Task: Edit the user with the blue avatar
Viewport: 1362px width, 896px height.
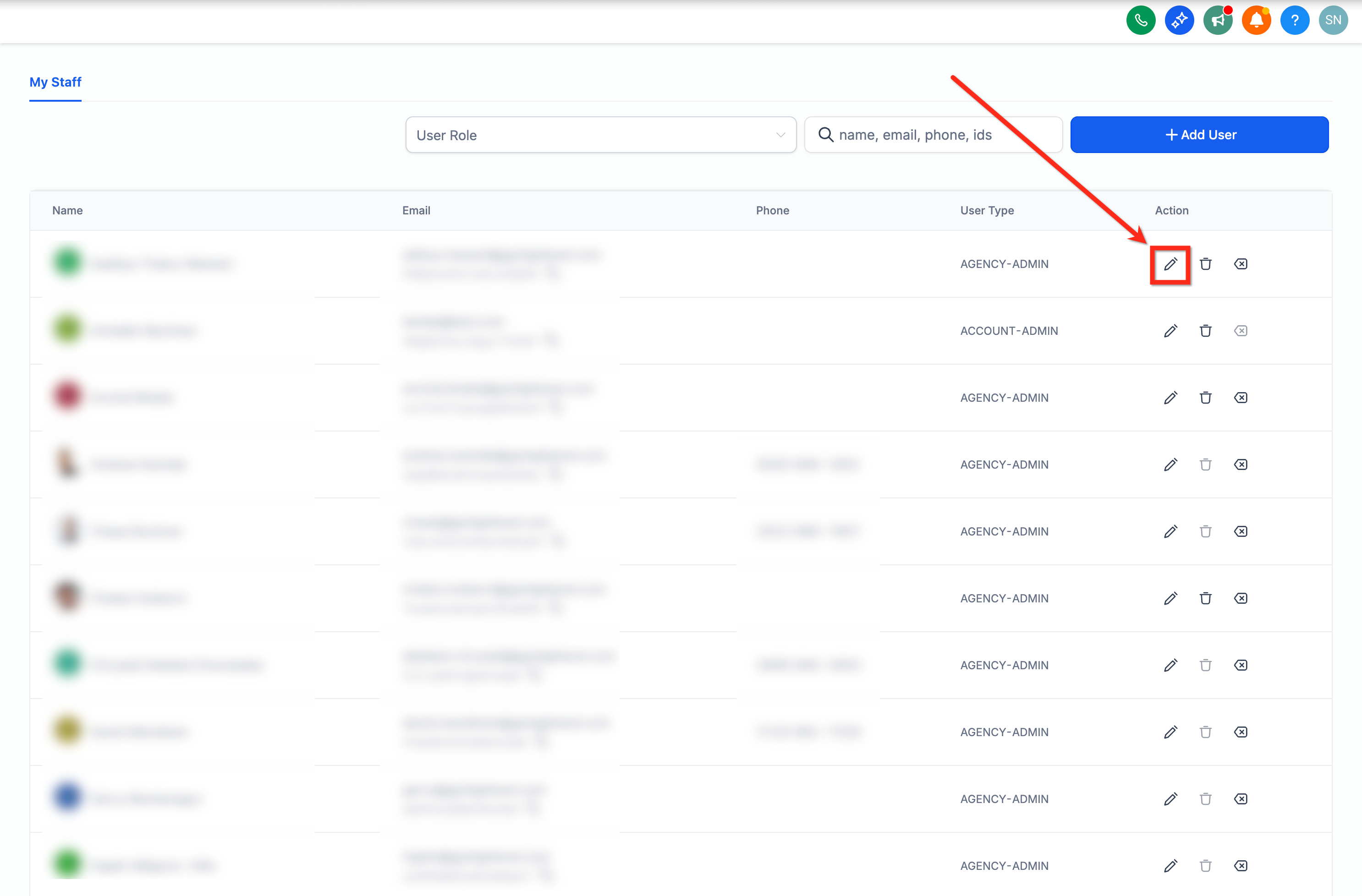Action: (1170, 800)
